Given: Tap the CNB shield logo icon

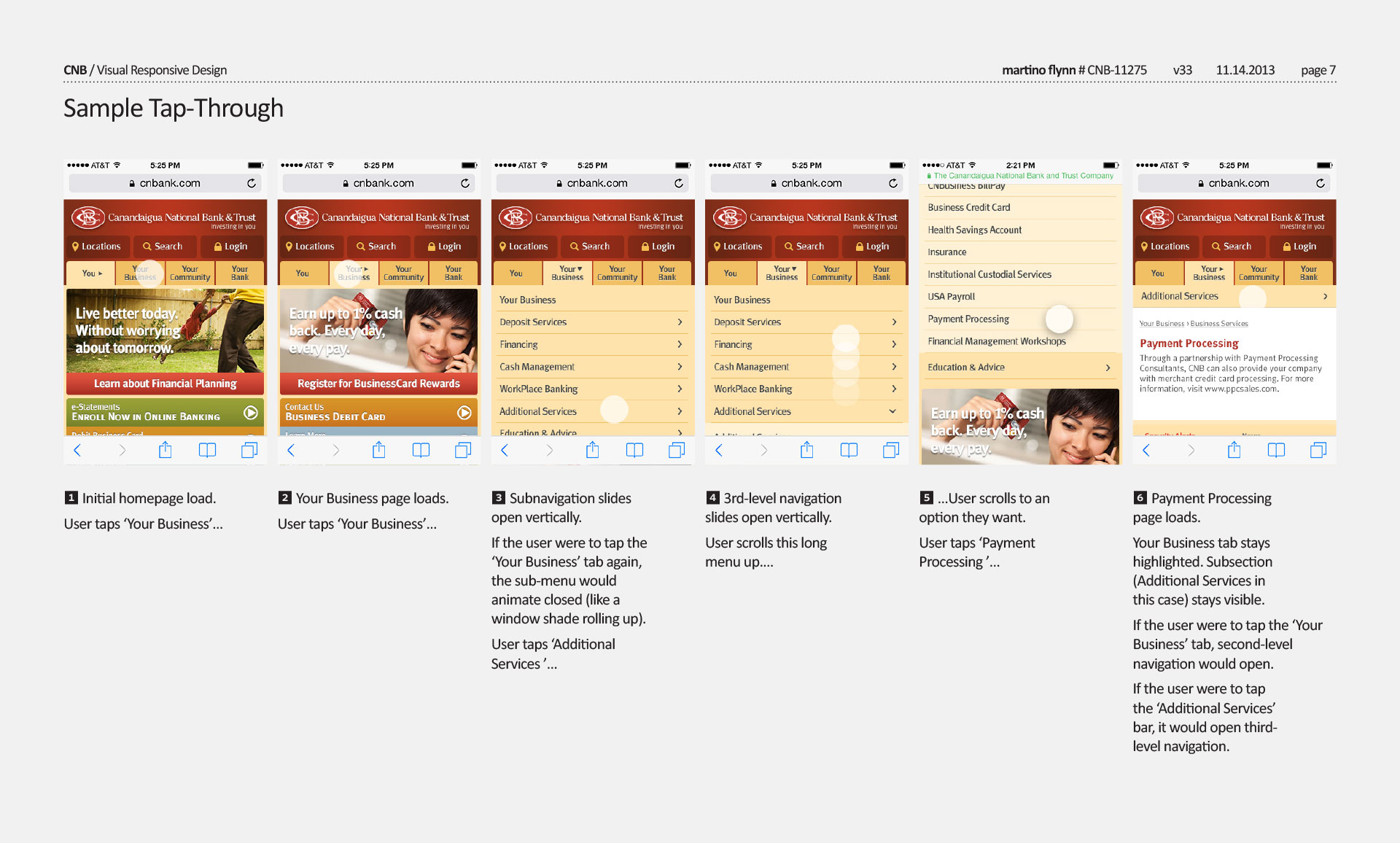Looking at the screenshot, I should coord(85,216).
